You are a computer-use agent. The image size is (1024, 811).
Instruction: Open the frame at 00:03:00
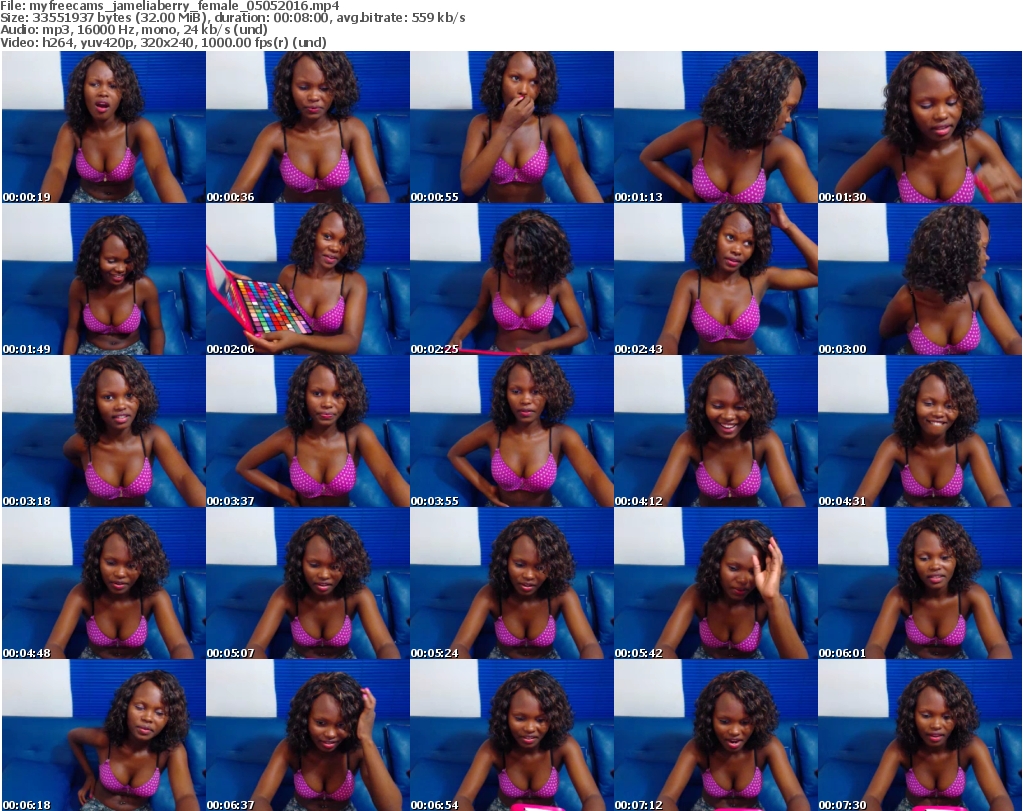(920, 279)
